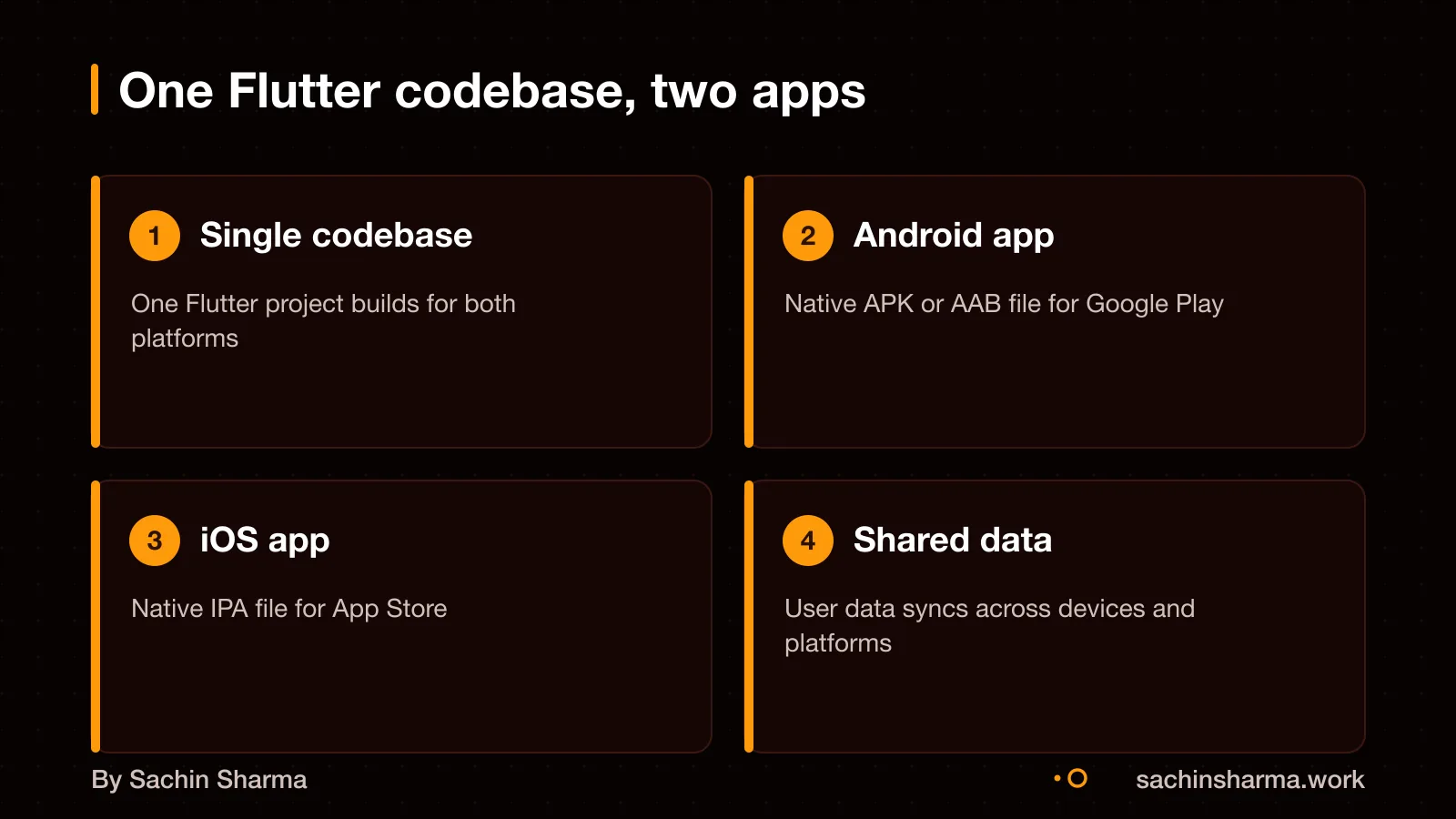Click 'Native IPA file for App Store' text

[x=289, y=609]
